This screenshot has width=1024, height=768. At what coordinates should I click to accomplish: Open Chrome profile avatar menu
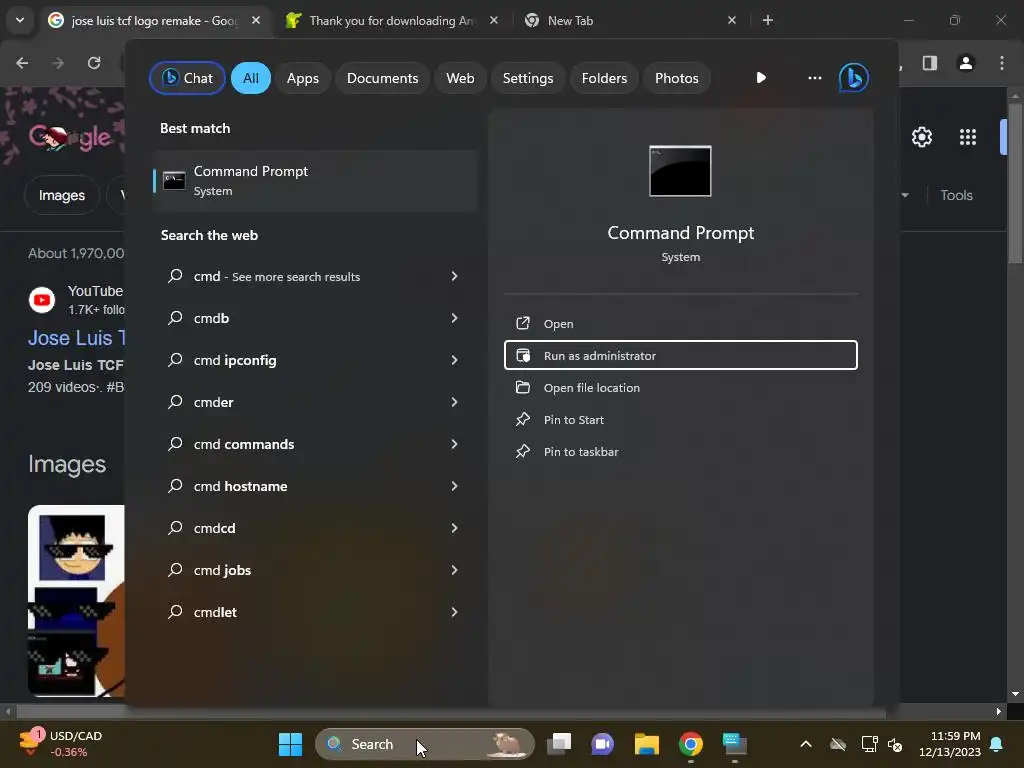pos(966,63)
